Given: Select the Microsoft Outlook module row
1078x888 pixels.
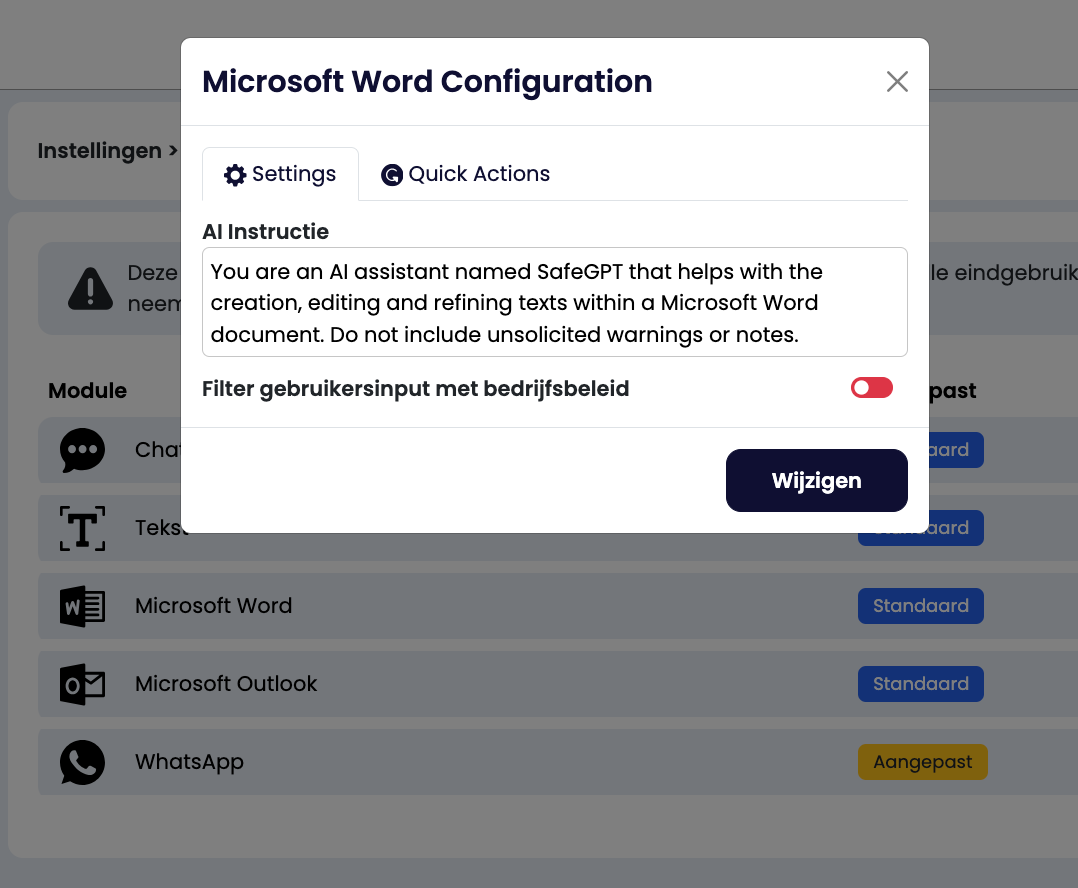Looking at the screenshot, I should [226, 684].
